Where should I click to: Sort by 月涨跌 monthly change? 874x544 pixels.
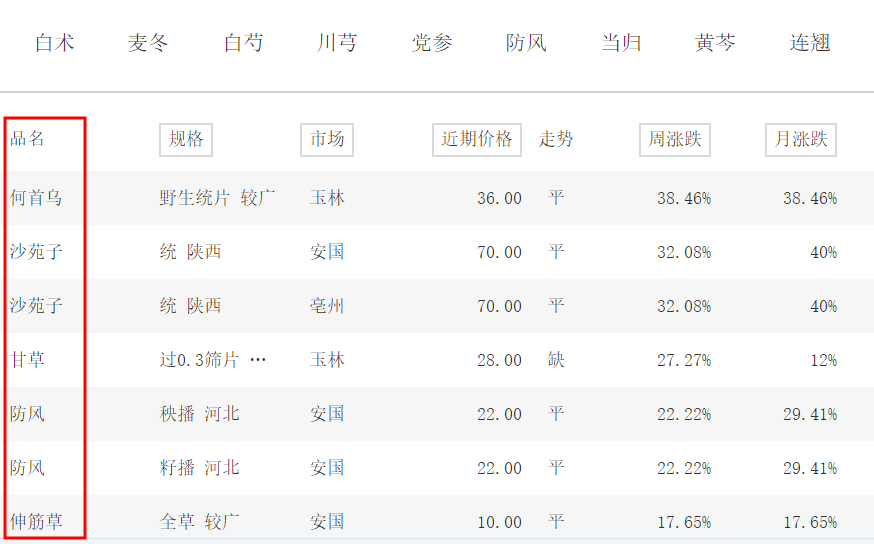click(x=801, y=140)
